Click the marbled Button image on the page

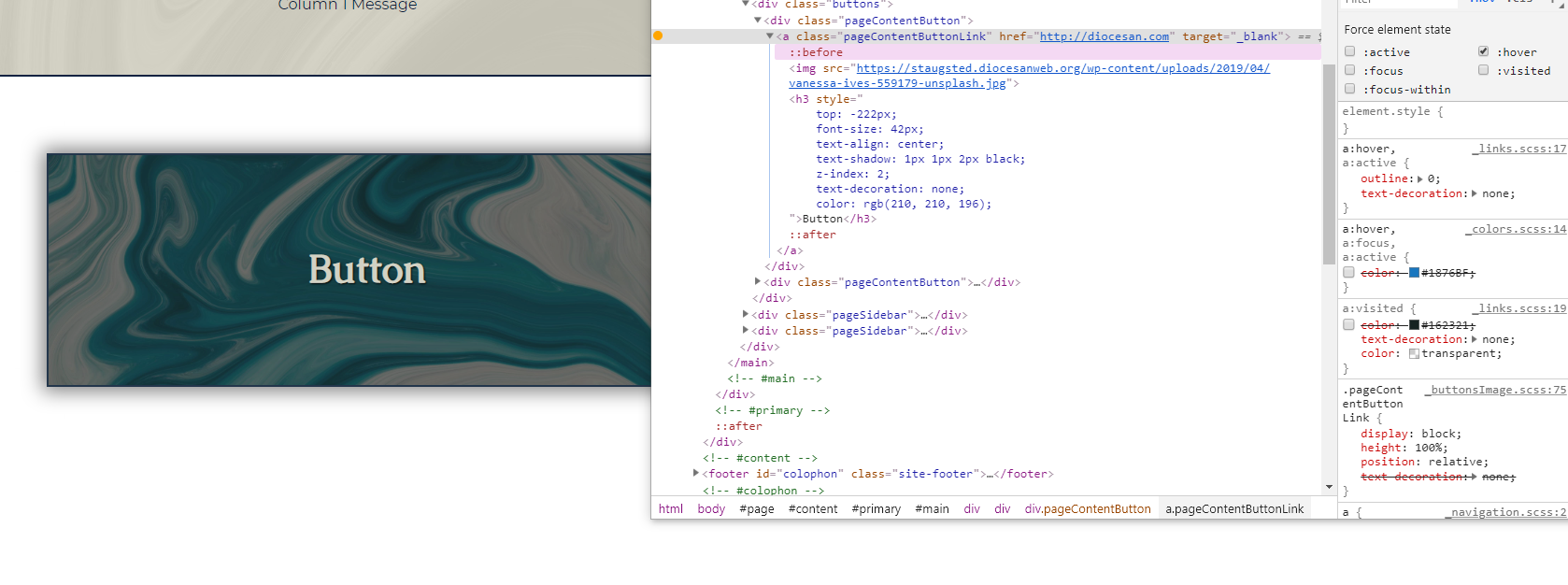tap(349, 270)
